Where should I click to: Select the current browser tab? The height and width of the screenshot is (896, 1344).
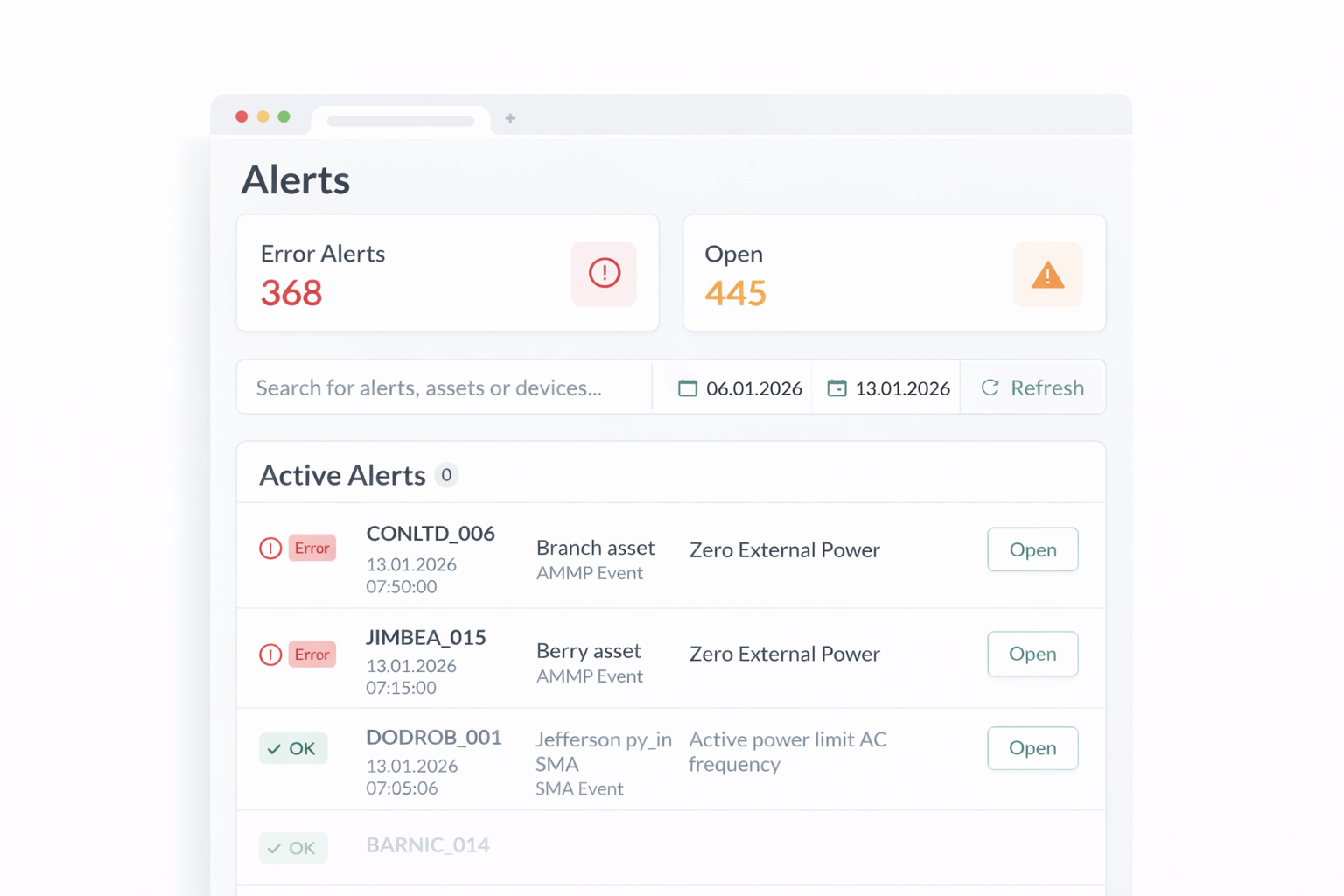401,120
